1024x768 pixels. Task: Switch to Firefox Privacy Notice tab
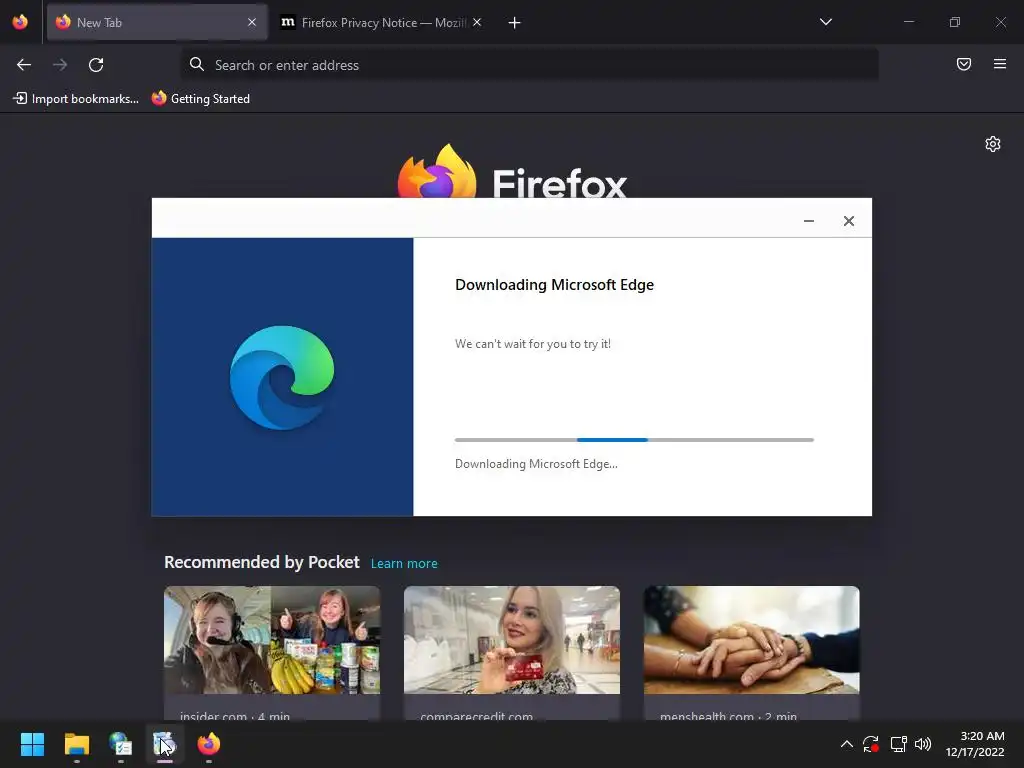pyautogui.click(x=384, y=22)
